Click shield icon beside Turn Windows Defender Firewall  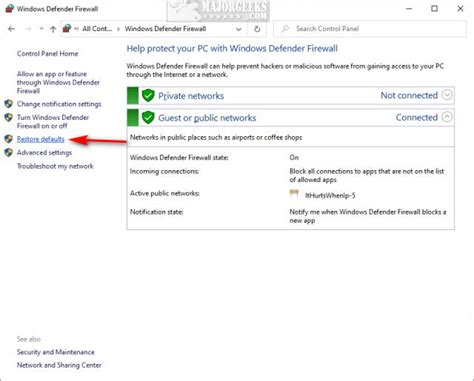(x=9, y=117)
